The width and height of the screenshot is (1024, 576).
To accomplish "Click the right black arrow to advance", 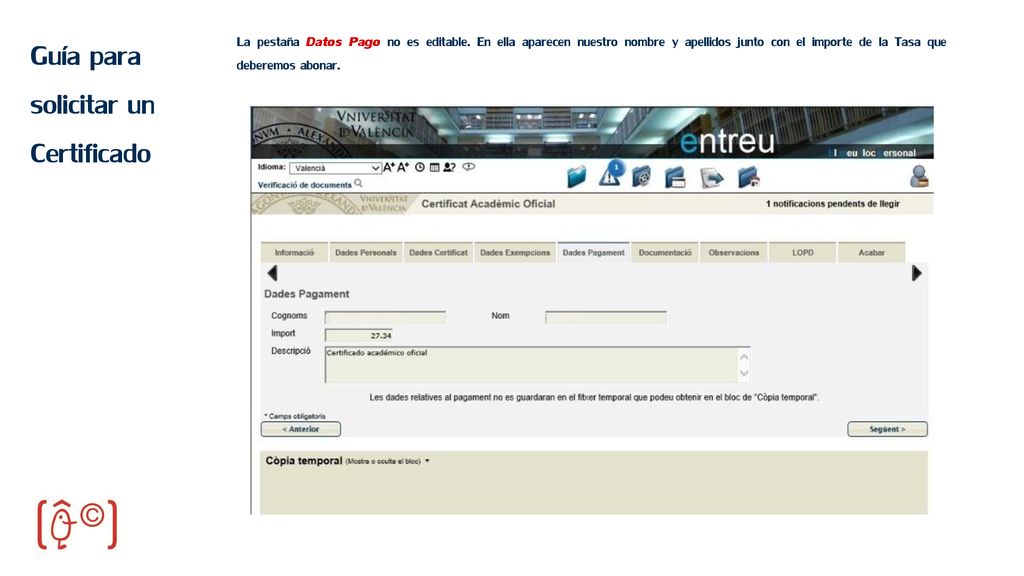I will 916,273.
